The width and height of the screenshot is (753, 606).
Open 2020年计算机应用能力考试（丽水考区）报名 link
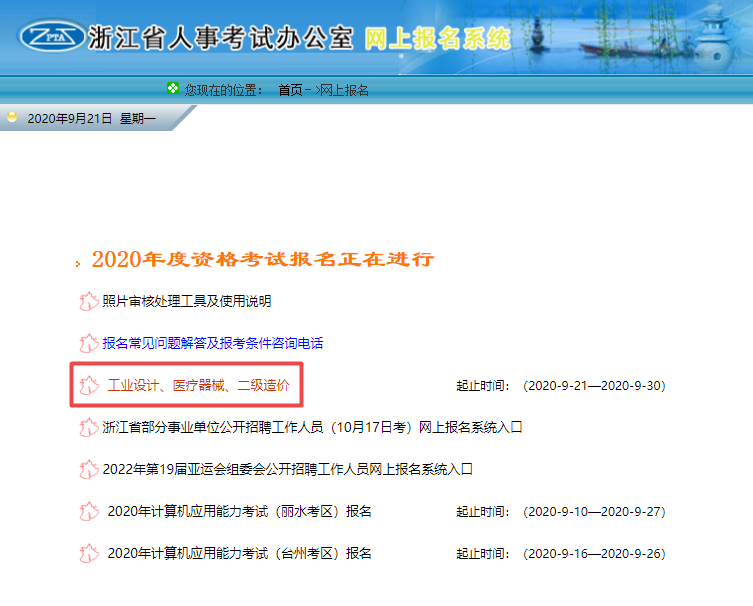tap(239, 511)
